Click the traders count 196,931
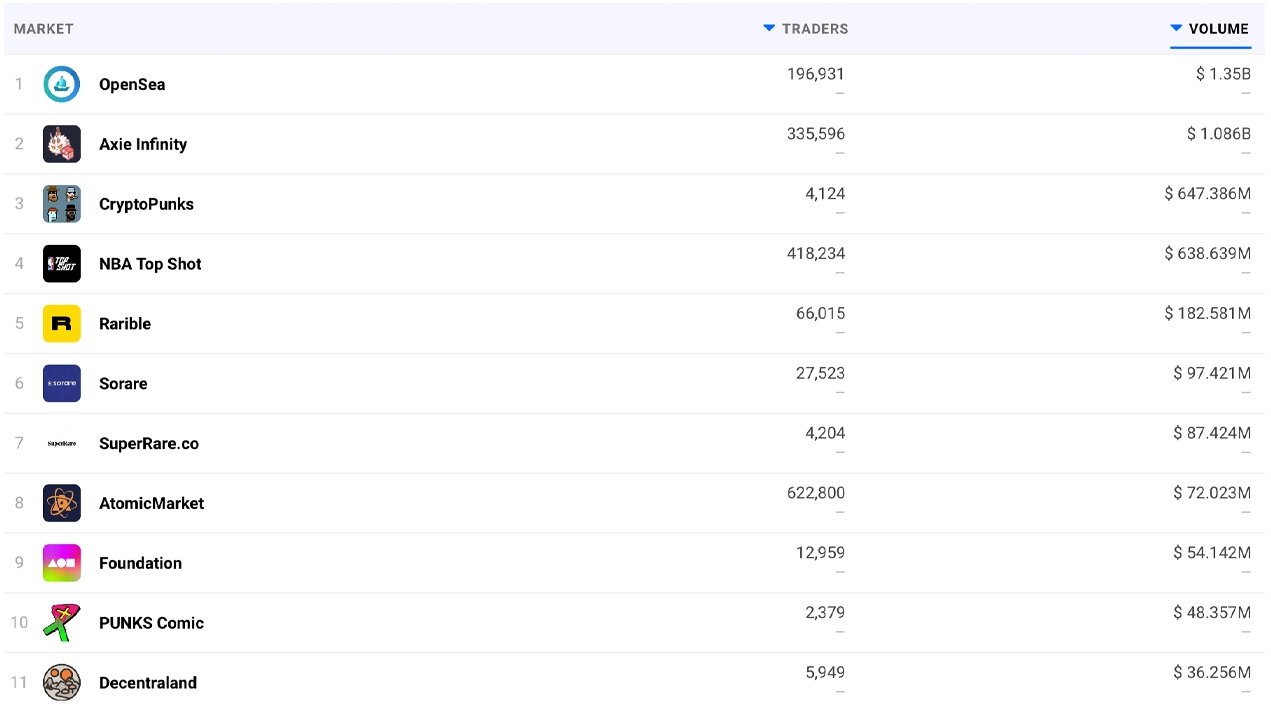 (x=816, y=74)
